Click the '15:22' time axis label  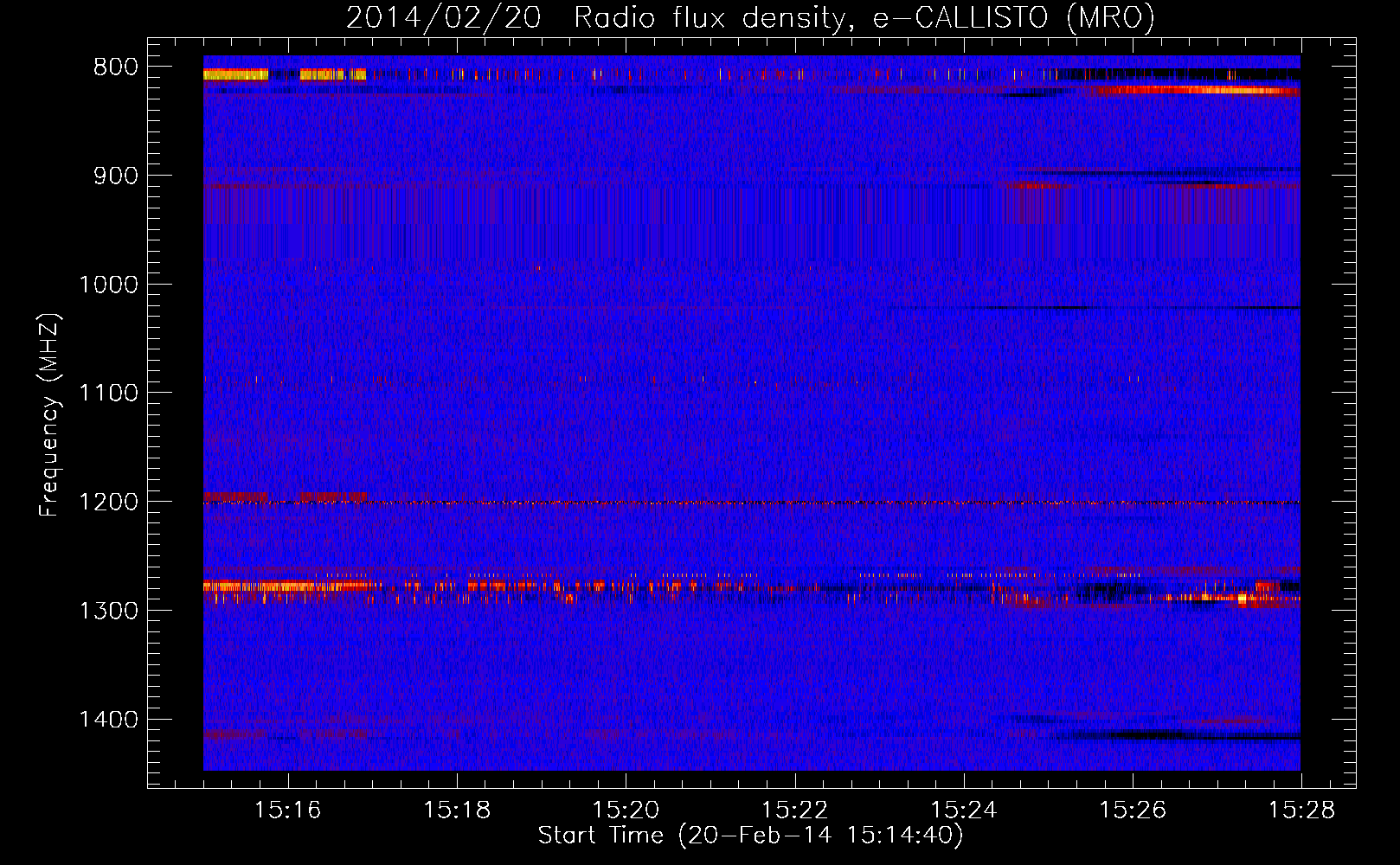(x=794, y=810)
